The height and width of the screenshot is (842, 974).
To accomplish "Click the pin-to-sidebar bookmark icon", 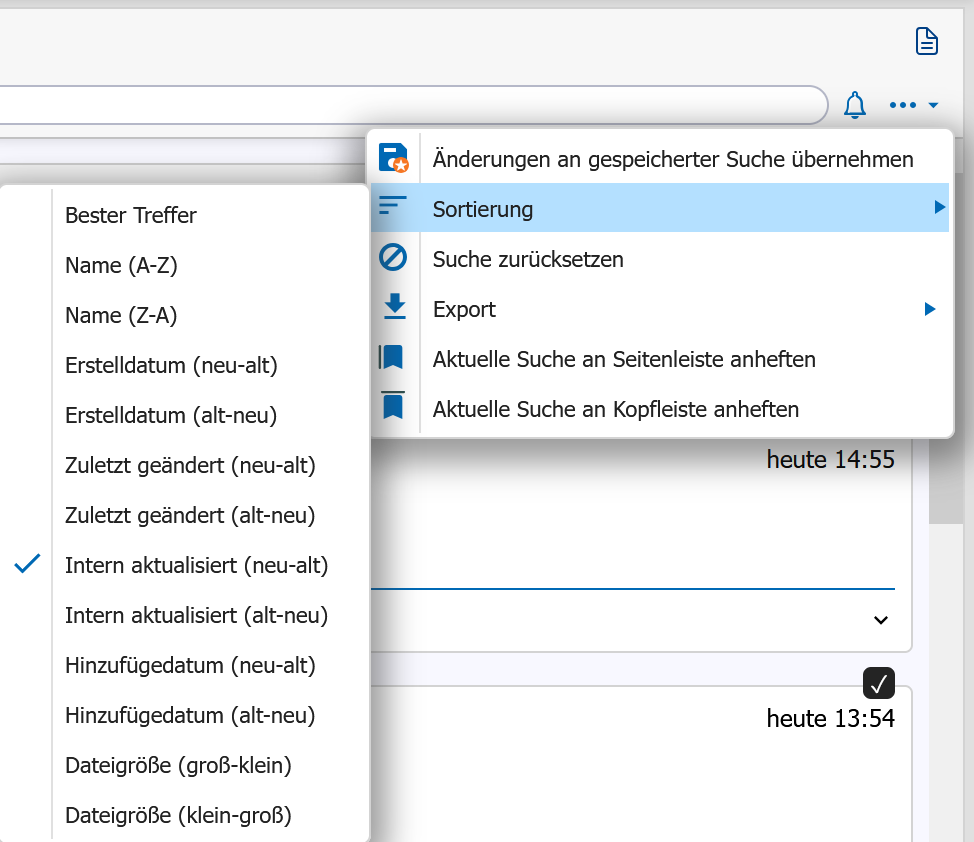I will 391,357.
